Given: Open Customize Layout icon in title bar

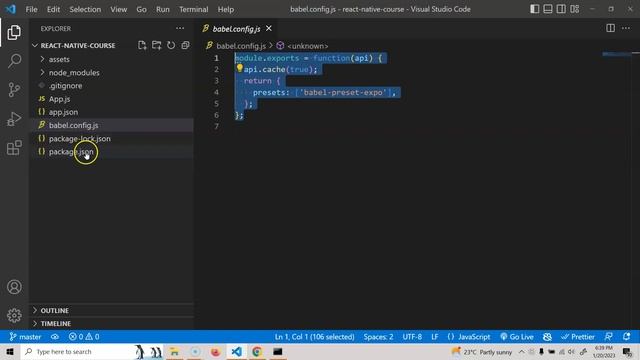Looking at the screenshot, I should coord(575,9).
